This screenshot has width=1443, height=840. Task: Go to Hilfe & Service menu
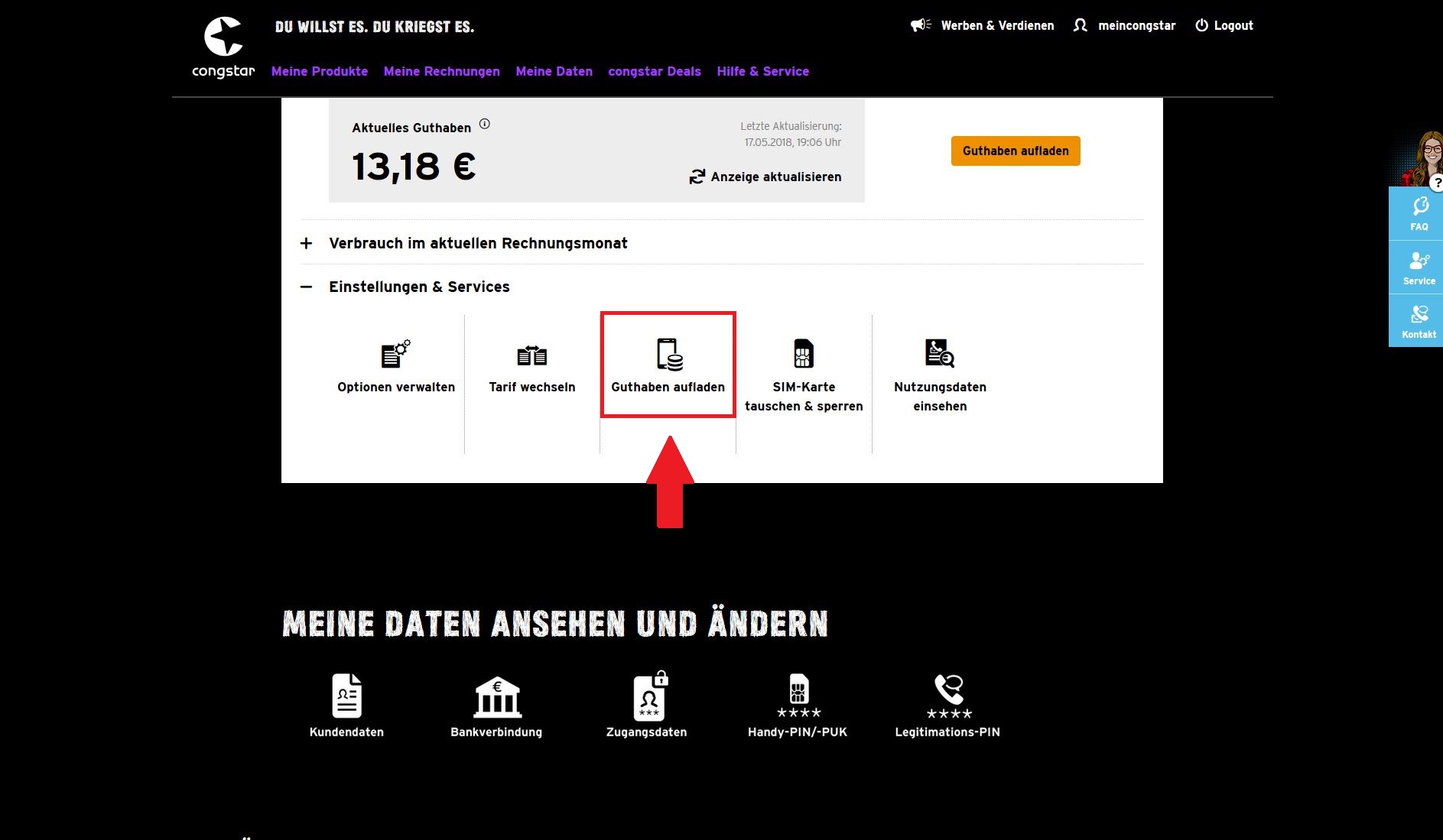tap(762, 71)
